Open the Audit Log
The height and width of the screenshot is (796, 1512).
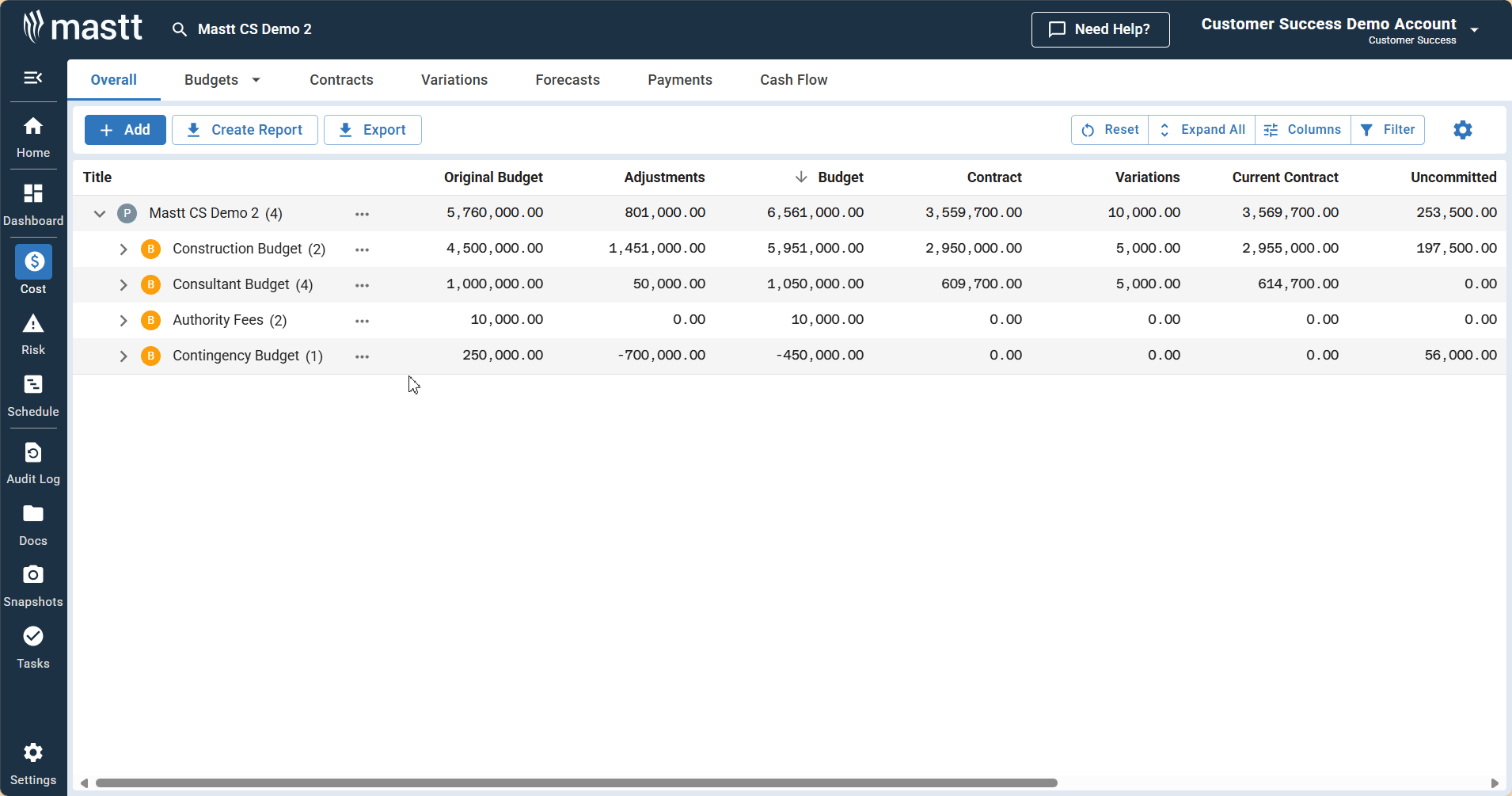pos(33,464)
